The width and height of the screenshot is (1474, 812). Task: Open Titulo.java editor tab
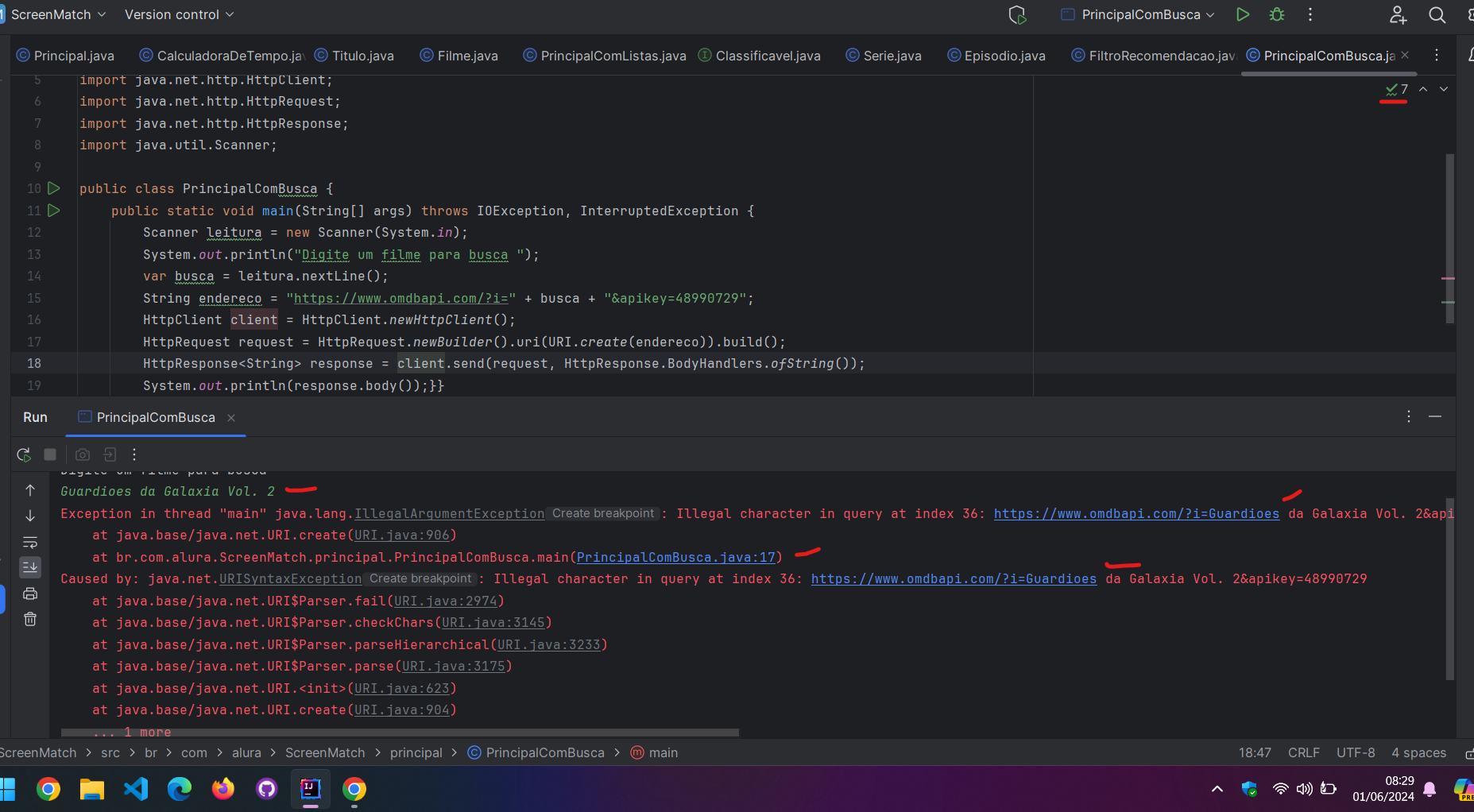(354, 56)
